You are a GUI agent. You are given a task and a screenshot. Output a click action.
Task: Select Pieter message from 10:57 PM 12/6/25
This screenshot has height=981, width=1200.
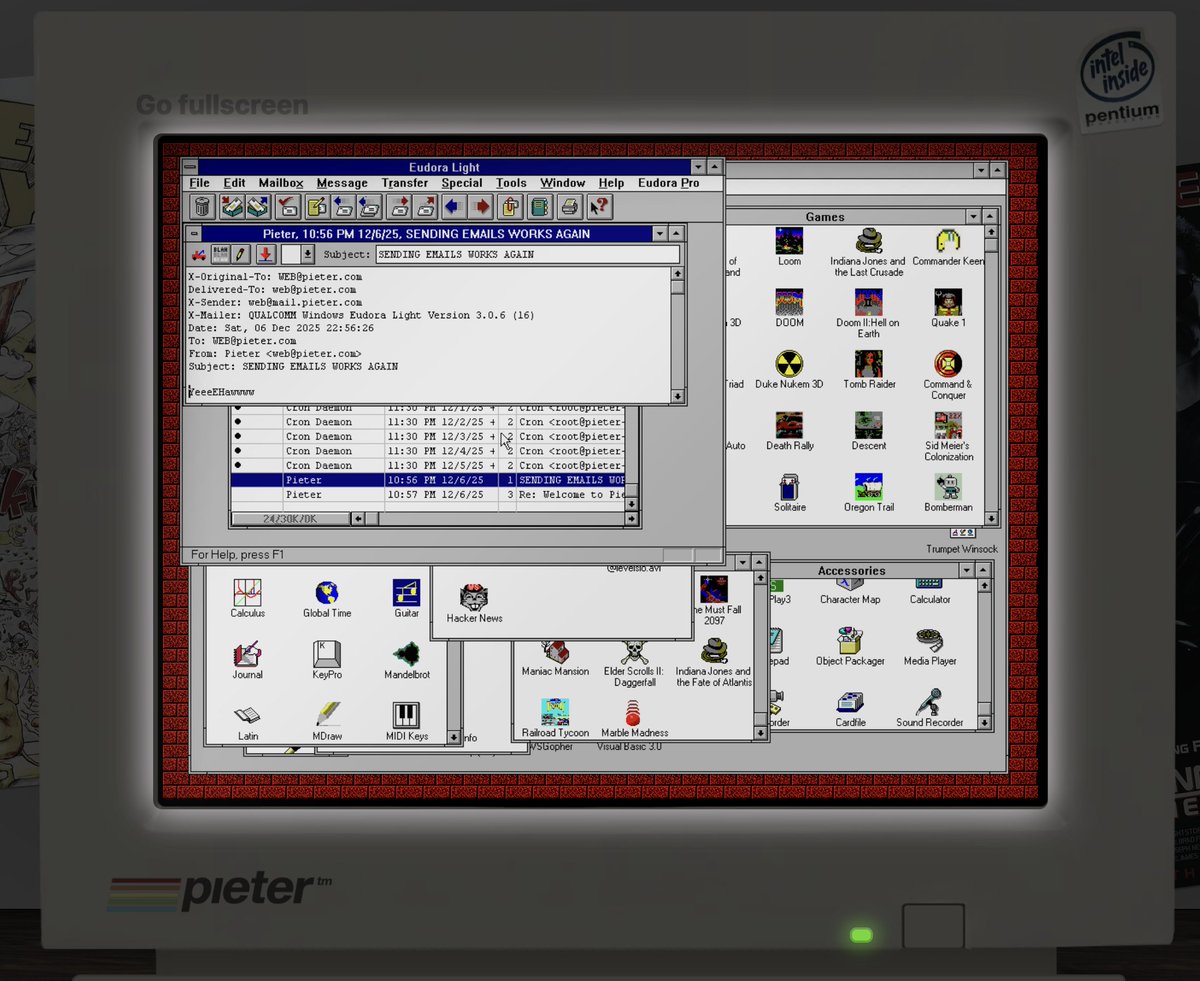coord(428,494)
